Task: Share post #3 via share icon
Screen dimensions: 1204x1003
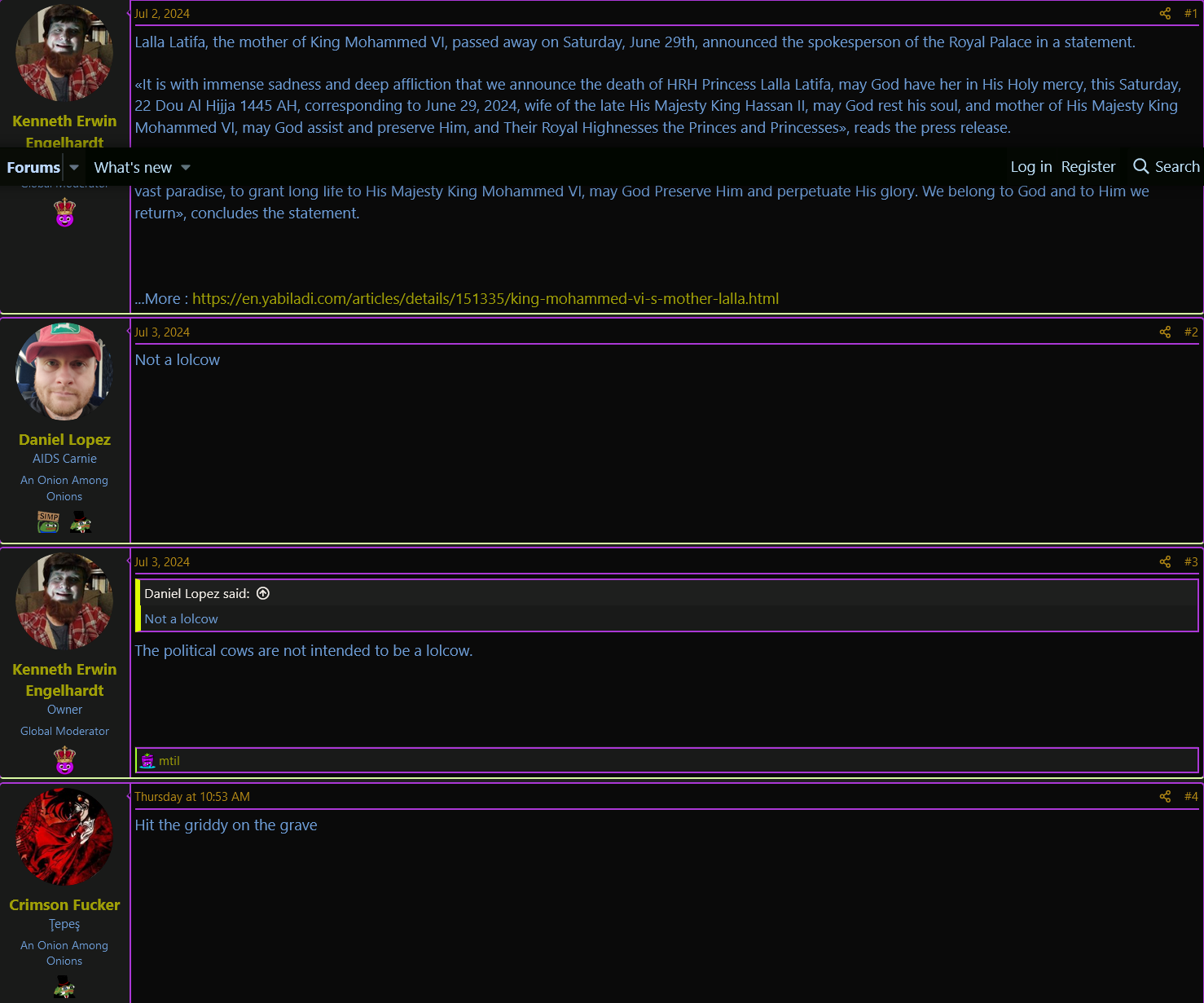Action: 1165,562
